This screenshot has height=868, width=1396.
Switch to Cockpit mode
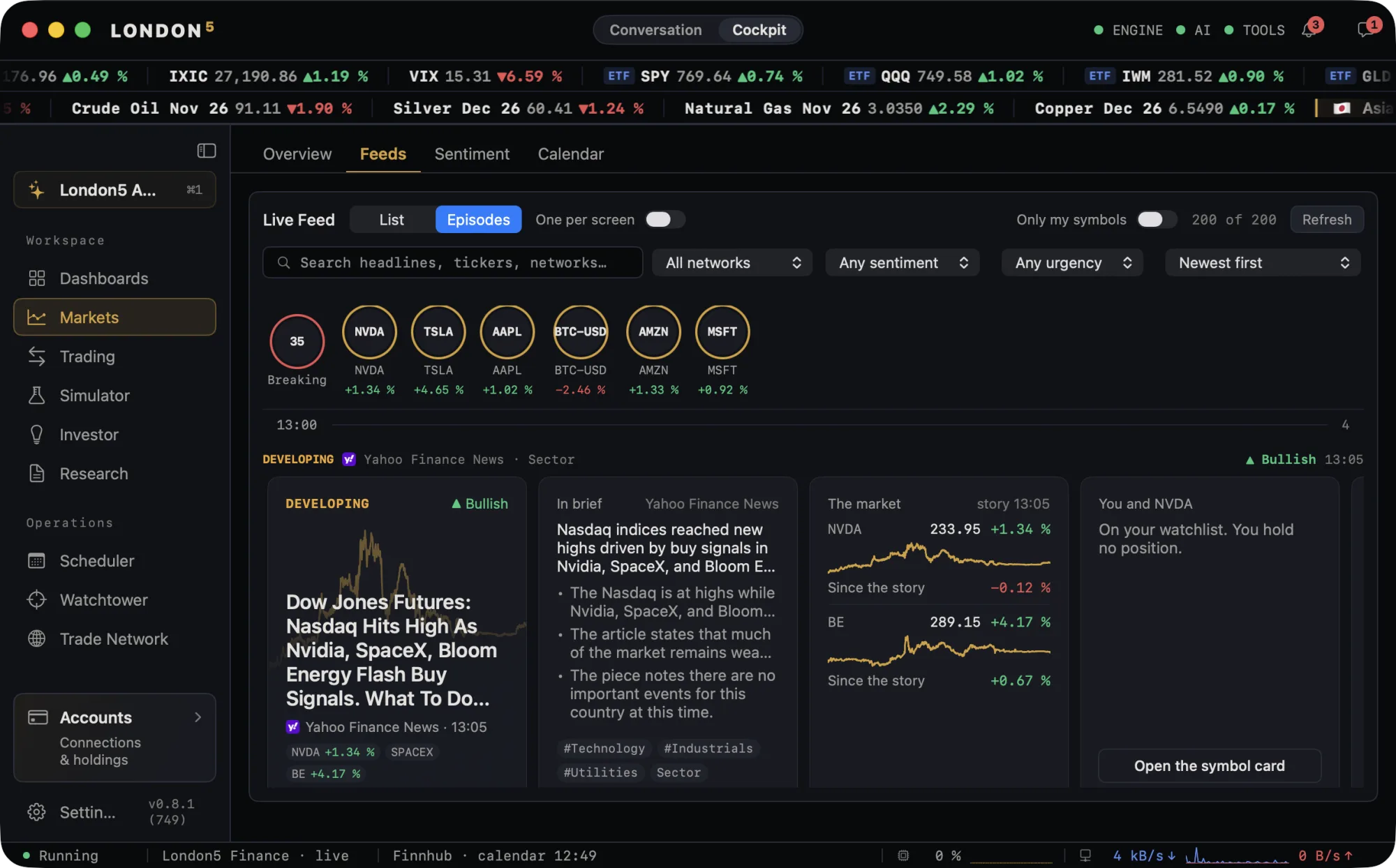759,30
